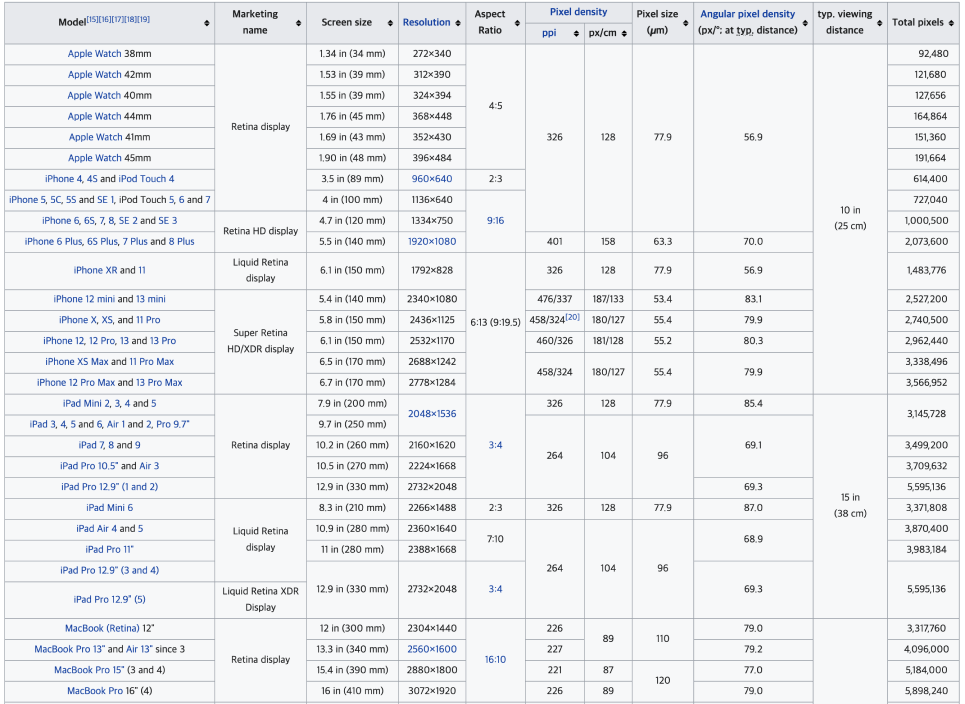Sort by Total pixels sort arrows
Image resolution: width=965 pixels, height=704 pixels.
[951, 23]
